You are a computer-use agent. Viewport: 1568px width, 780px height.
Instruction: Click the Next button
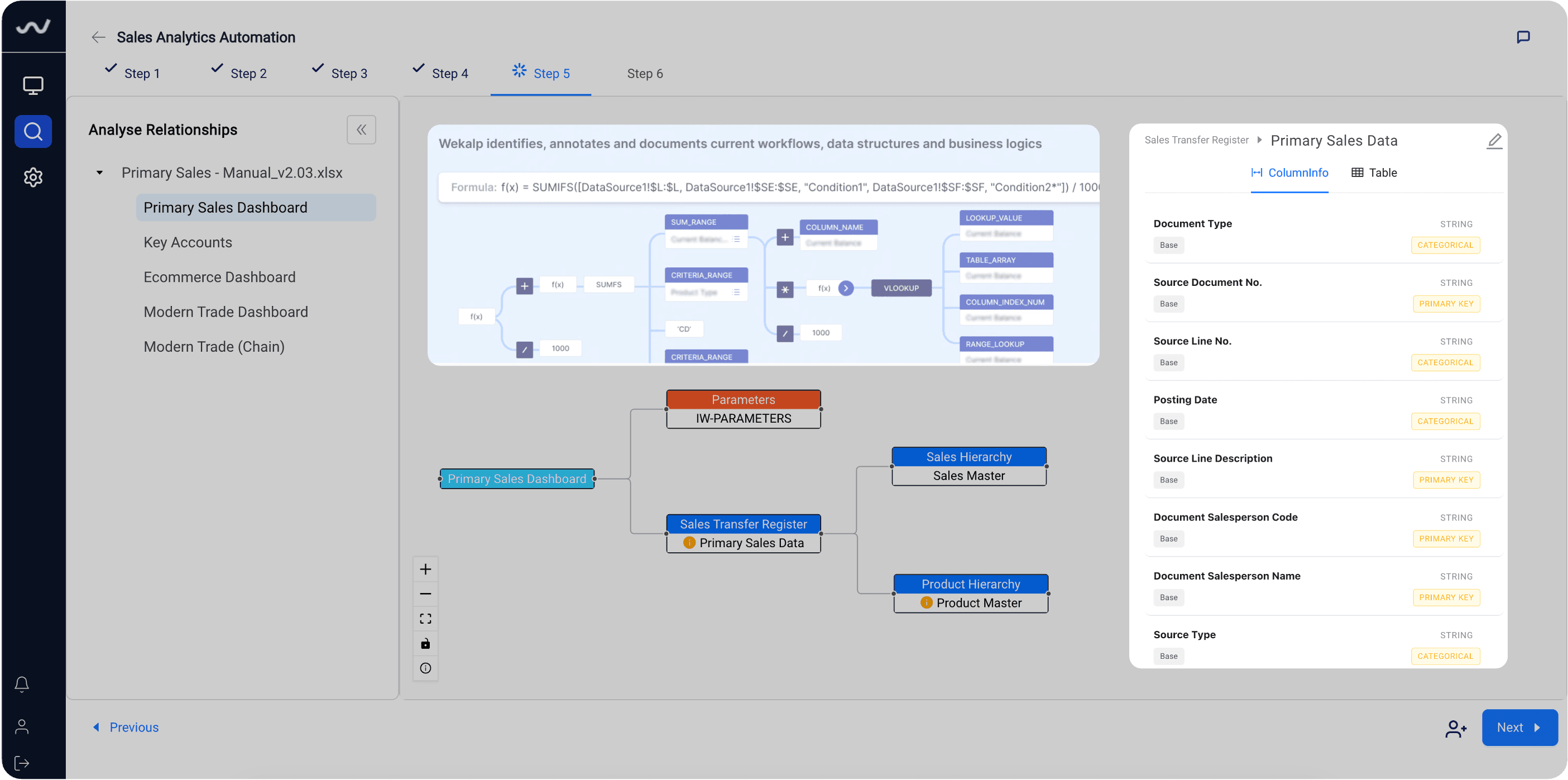(x=1519, y=728)
